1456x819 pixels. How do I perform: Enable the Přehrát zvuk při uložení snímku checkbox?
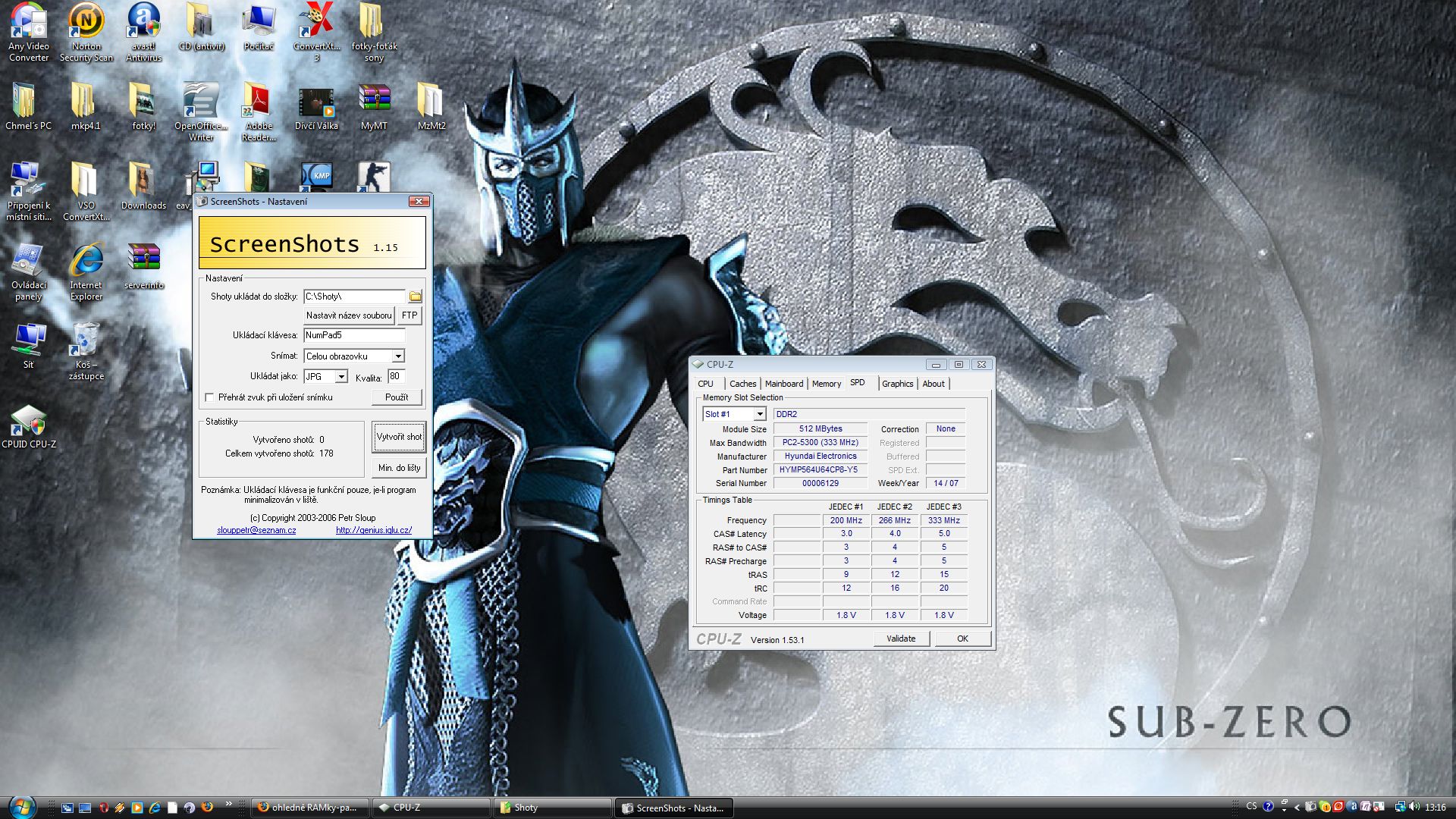tap(209, 397)
